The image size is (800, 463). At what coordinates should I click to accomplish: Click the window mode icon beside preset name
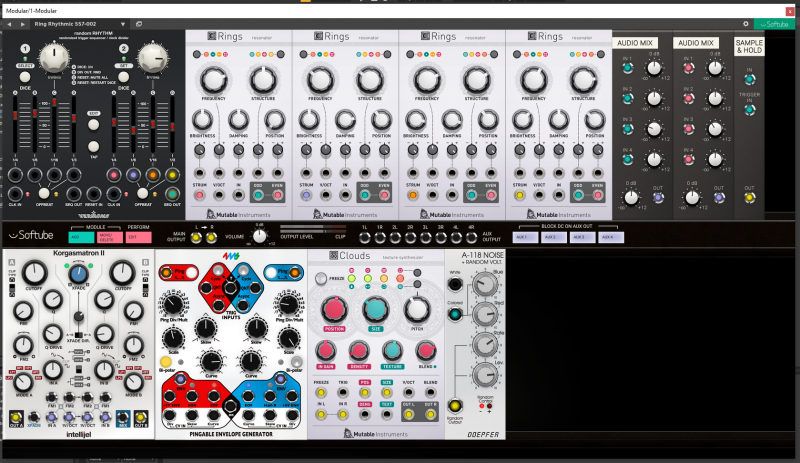coord(139,24)
